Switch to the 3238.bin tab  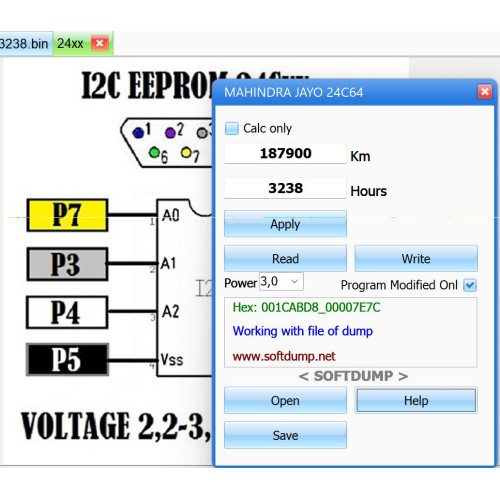24,44
